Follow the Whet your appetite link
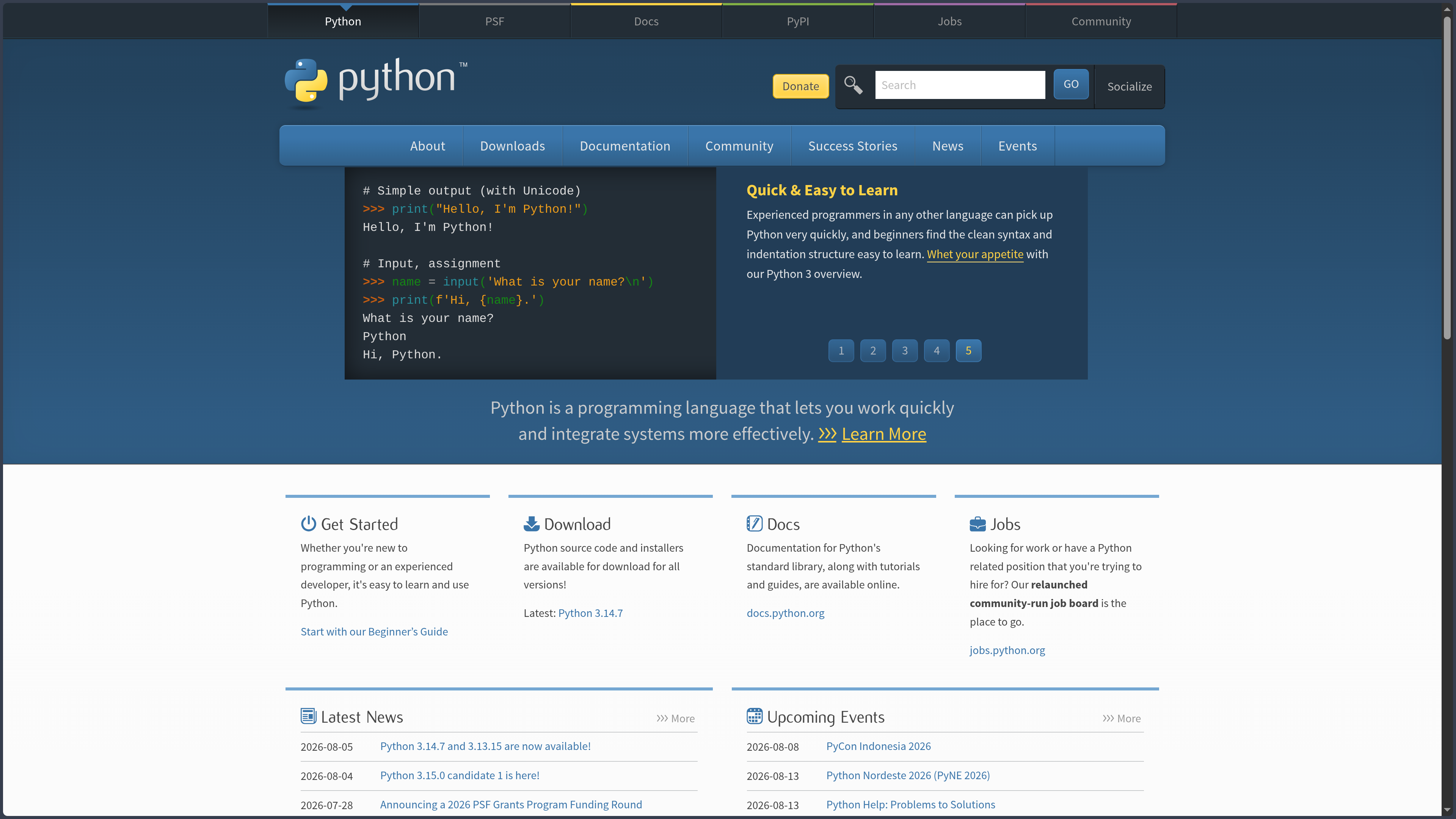Viewport: 1456px width, 819px height. pyautogui.click(x=975, y=254)
